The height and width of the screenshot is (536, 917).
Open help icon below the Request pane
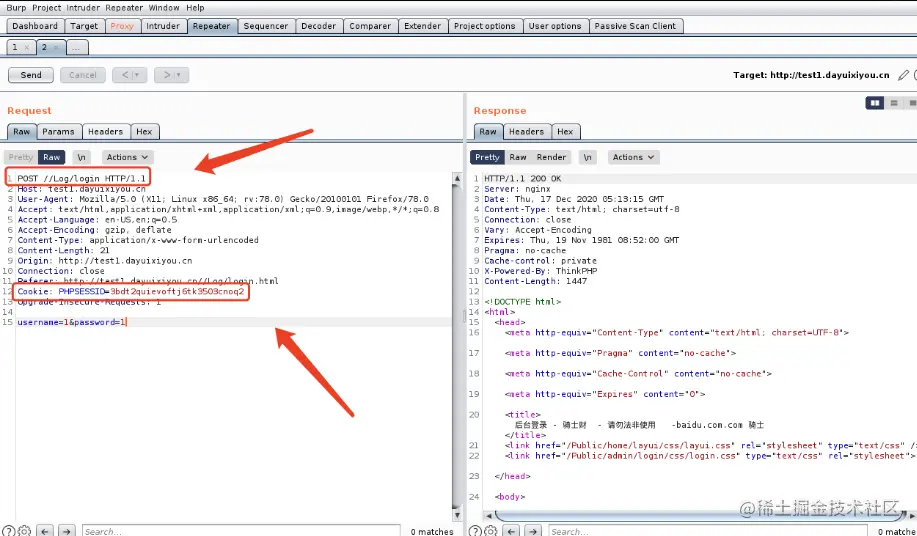pyautogui.click(x=9, y=531)
